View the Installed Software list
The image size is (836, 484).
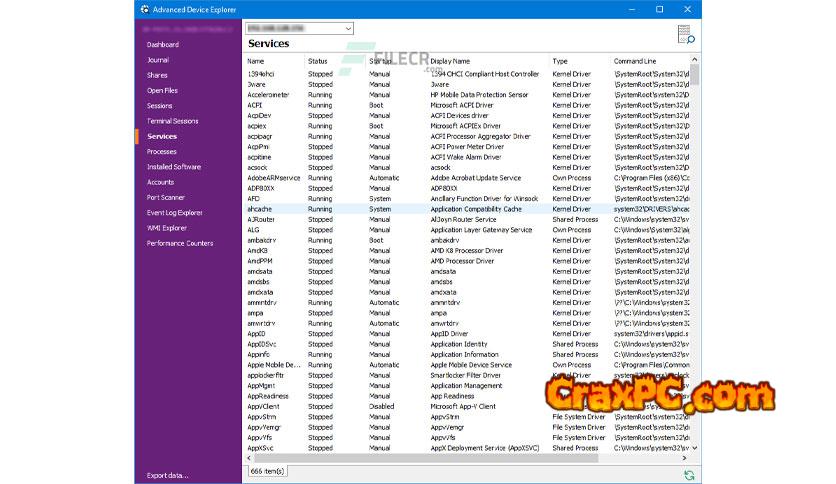[174, 167]
